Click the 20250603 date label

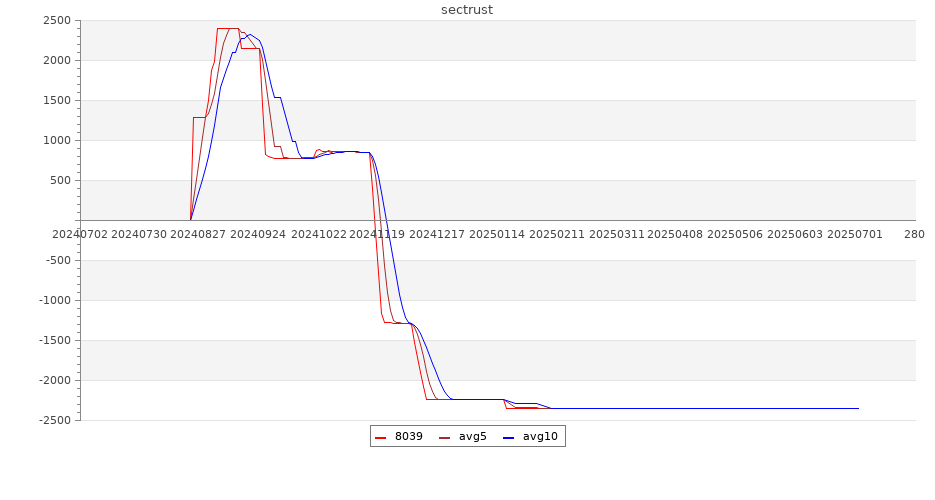[795, 234]
